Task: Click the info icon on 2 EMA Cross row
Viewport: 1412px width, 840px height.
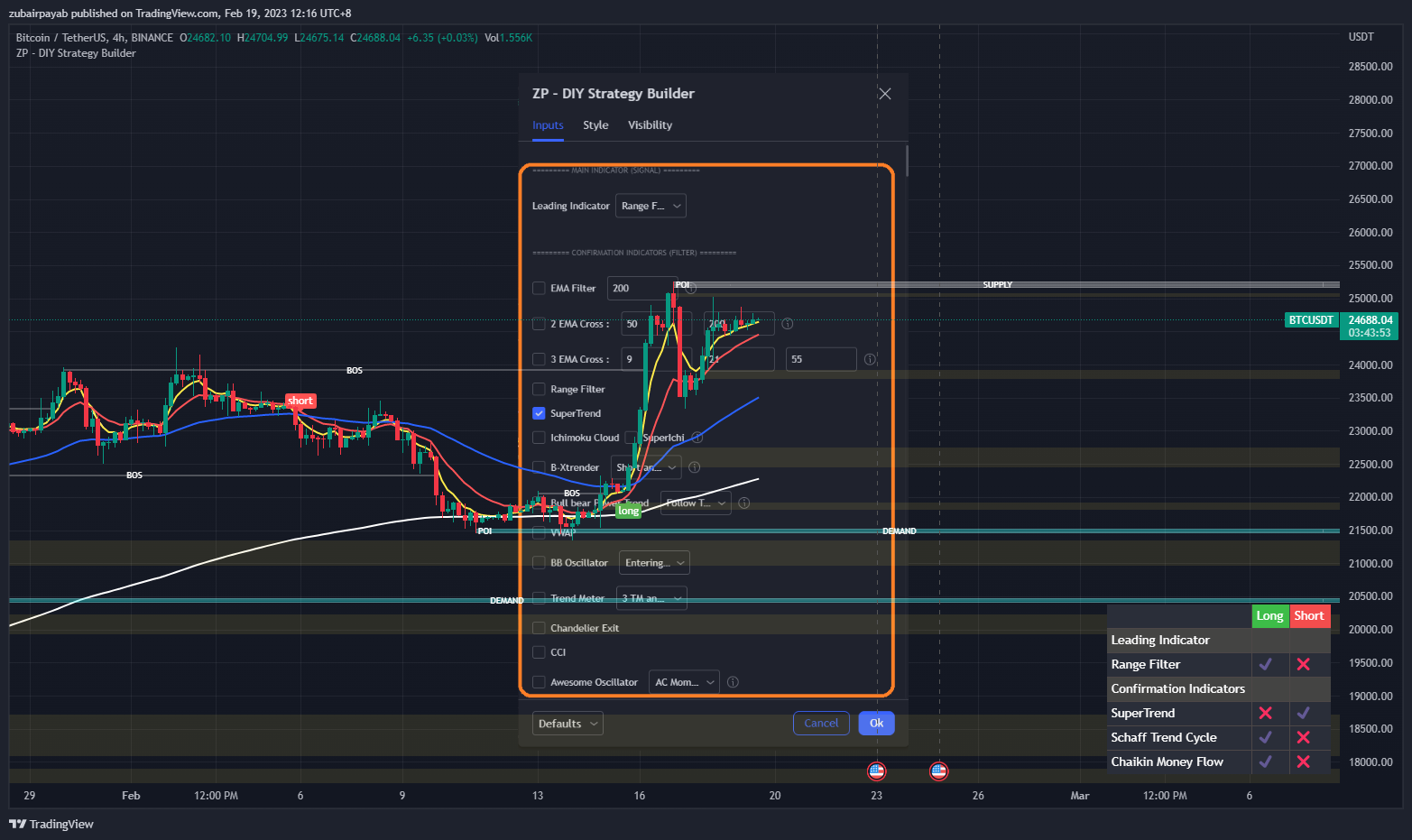Action: coord(788,324)
